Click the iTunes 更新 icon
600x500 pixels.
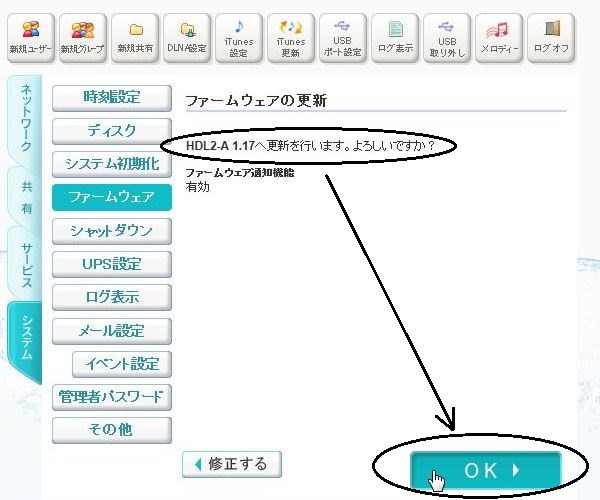(x=291, y=37)
